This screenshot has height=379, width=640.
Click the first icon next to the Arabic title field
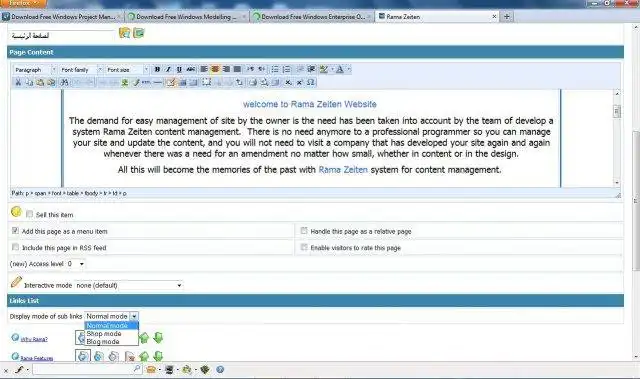click(x=124, y=33)
